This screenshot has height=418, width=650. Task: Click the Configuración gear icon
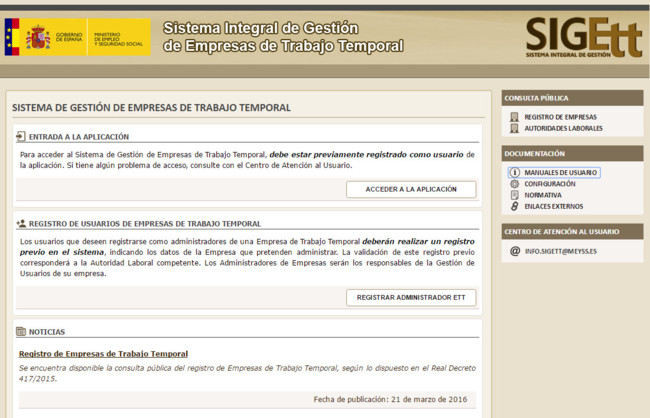[514, 184]
